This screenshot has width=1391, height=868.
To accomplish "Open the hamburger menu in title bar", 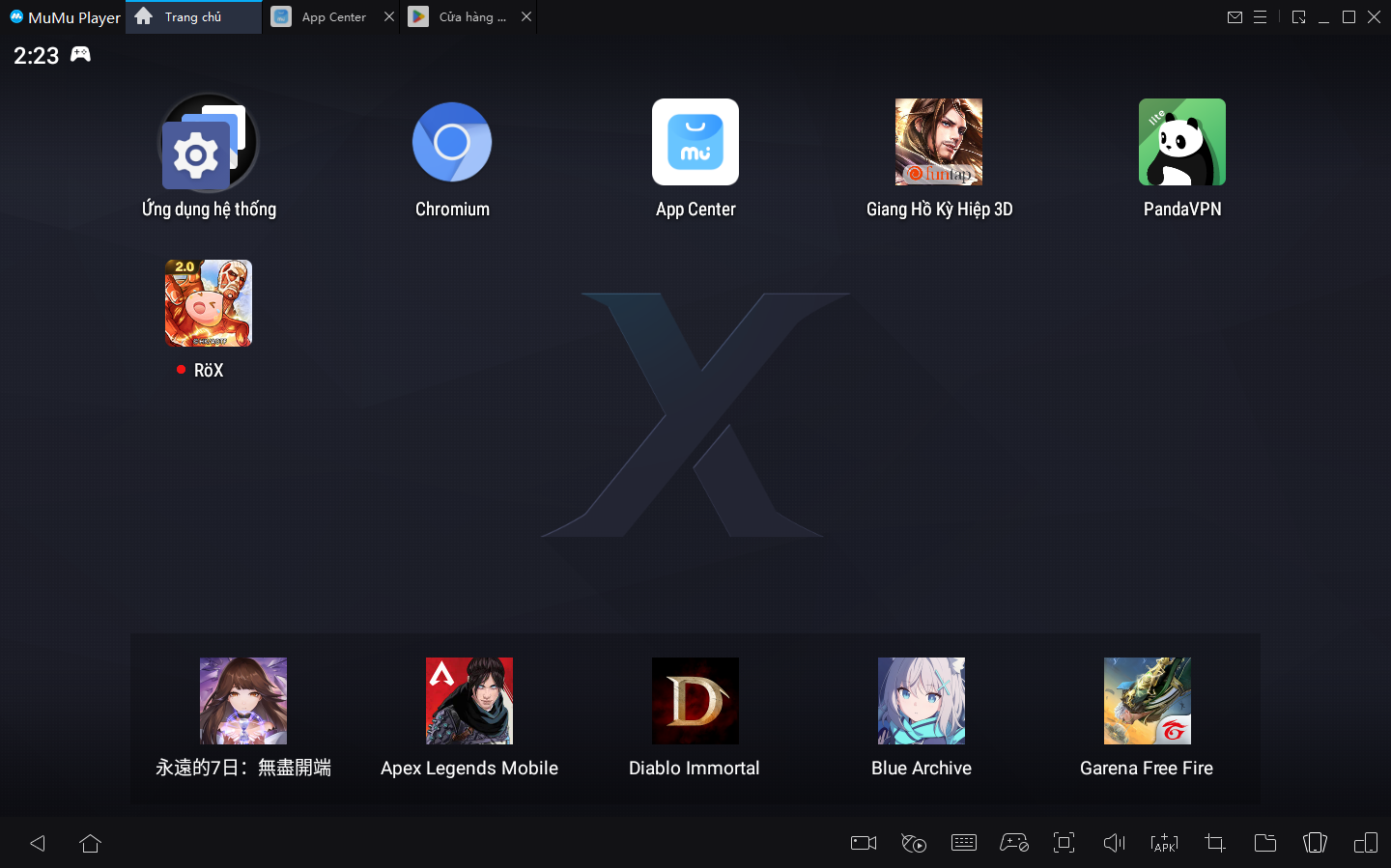I will coord(1260,17).
